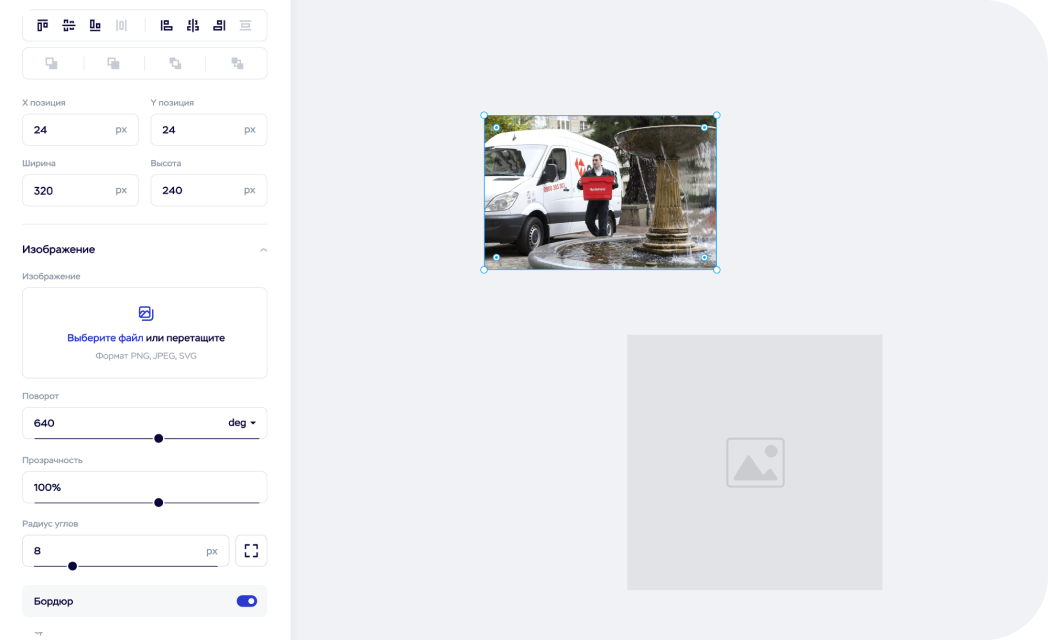
Task: Center selection horizontally with align icon
Action: tap(193, 25)
